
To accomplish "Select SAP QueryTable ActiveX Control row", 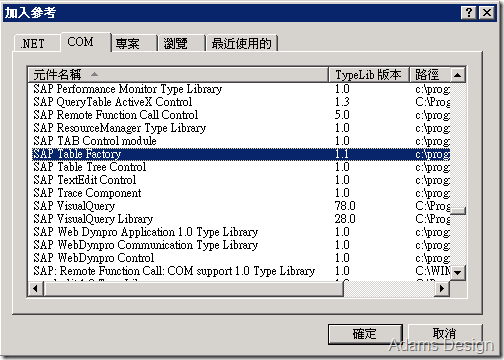I will pyautogui.click(x=241, y=102).
